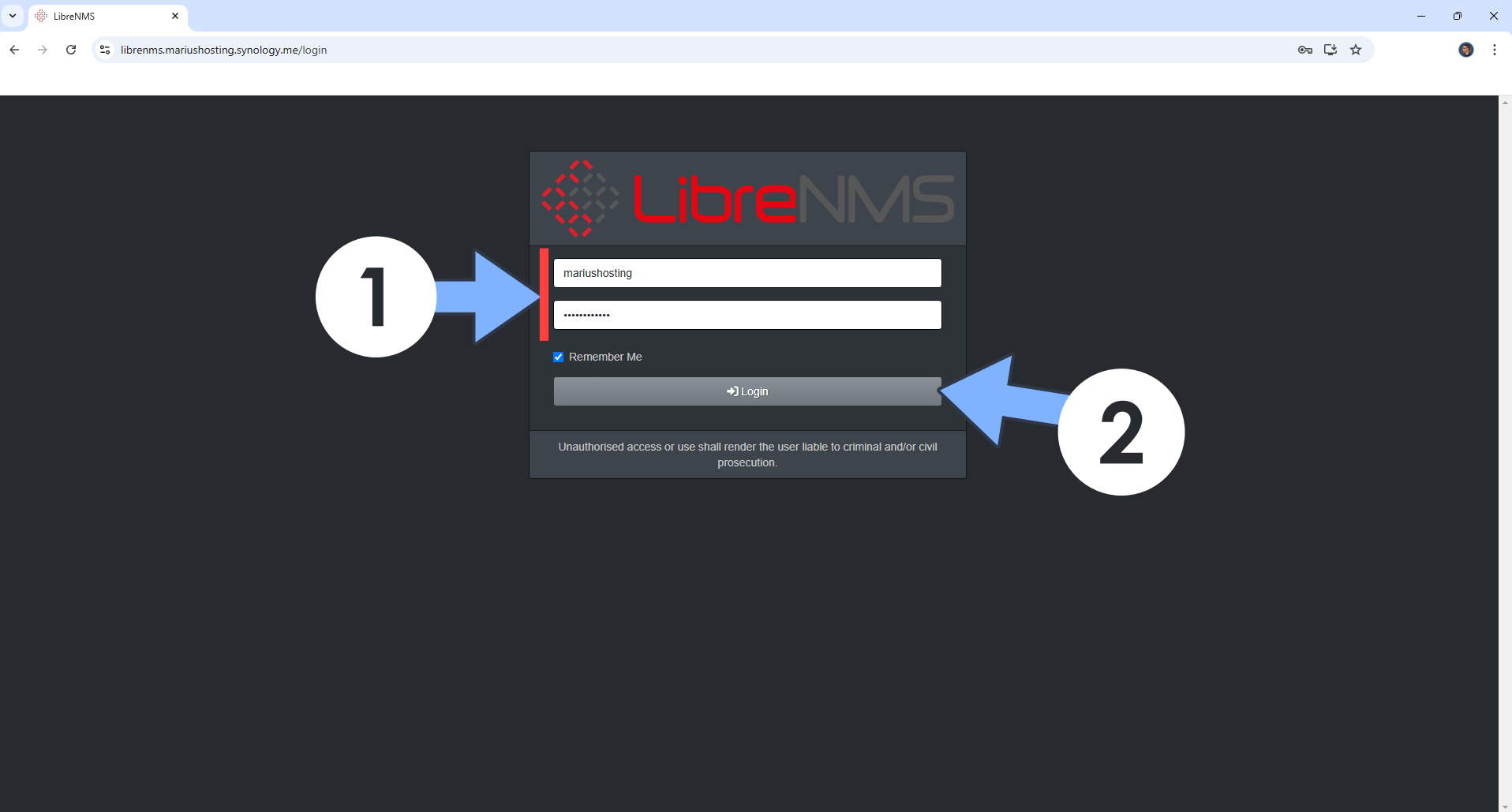Open the Chrome three-dot menu
1512x812 pixels.
[x=1495, y=50]
